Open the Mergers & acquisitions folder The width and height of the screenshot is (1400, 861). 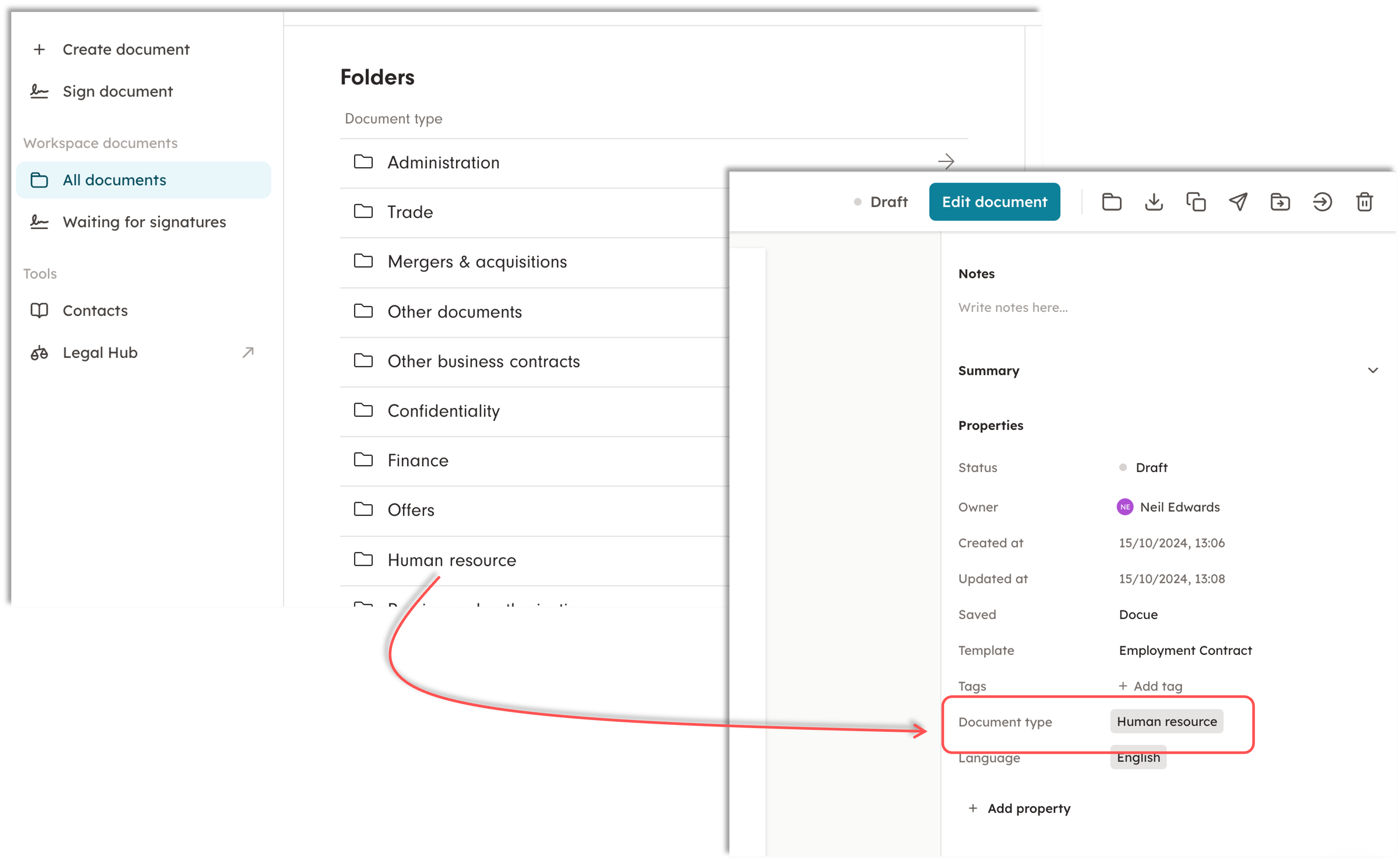[x=477, y=262]
